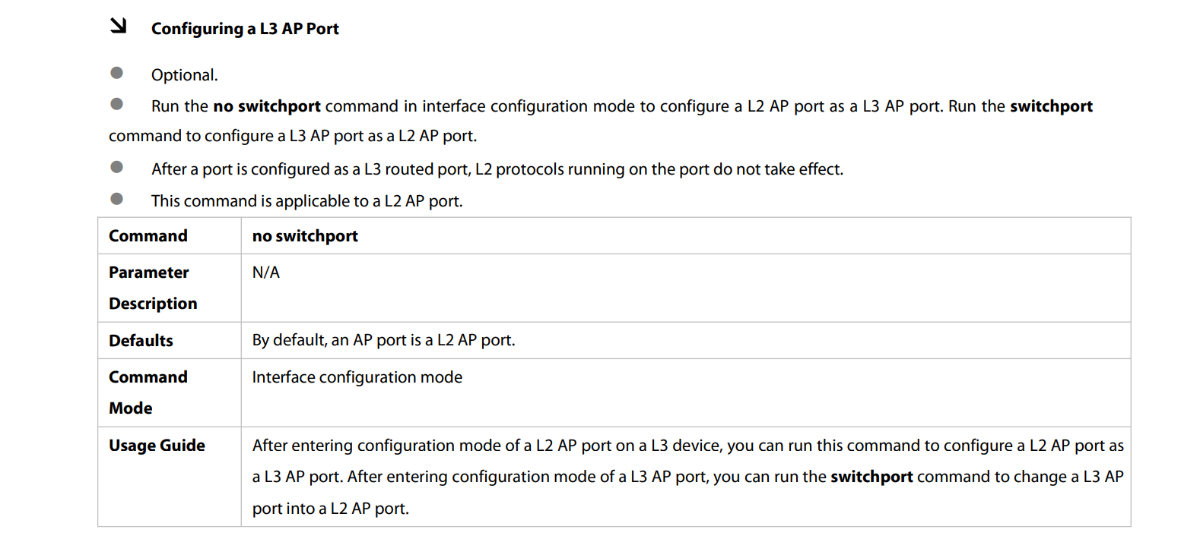Image resolution: width=1200 pixels, height=542 pixels.
Task: Click the 'Command Mode' row label
Action: point(148,393)
